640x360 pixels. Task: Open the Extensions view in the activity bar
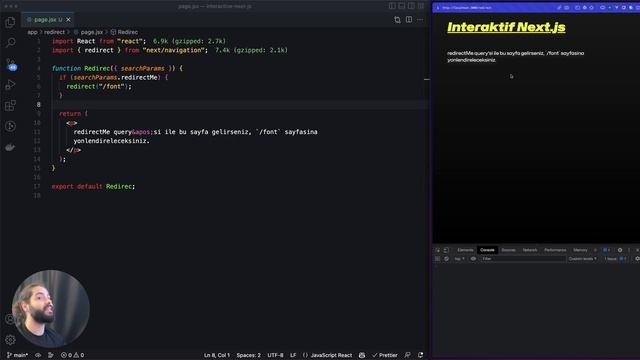pyautogui.click(x=10, y=105)
